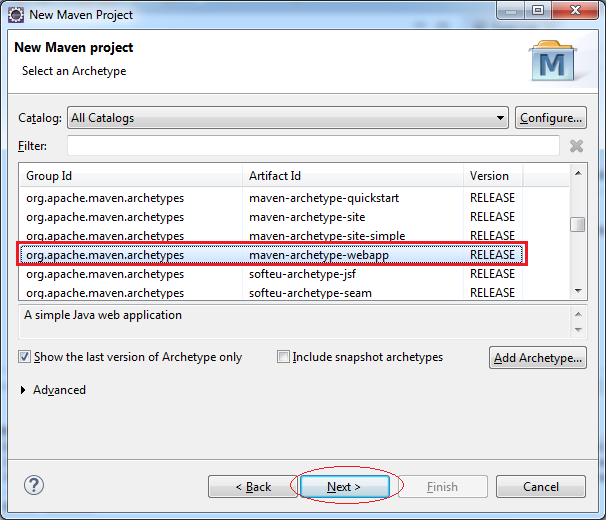
Task: Click the < Back button
Action: 253,486
